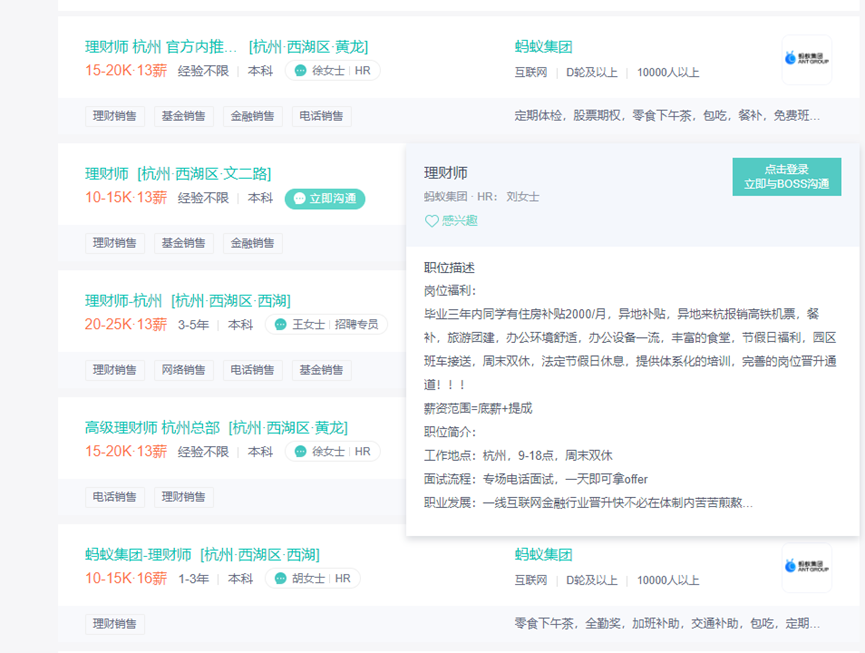This screenshot has height=653, width=865.
Task: Click 理财师 heading in popup panel
Action: 446,173
